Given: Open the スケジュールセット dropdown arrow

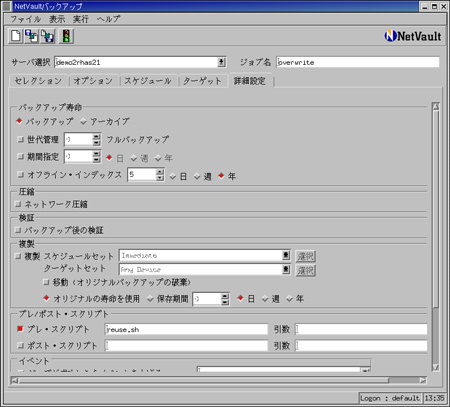Looking at the screenshot, I should point(286,255).
